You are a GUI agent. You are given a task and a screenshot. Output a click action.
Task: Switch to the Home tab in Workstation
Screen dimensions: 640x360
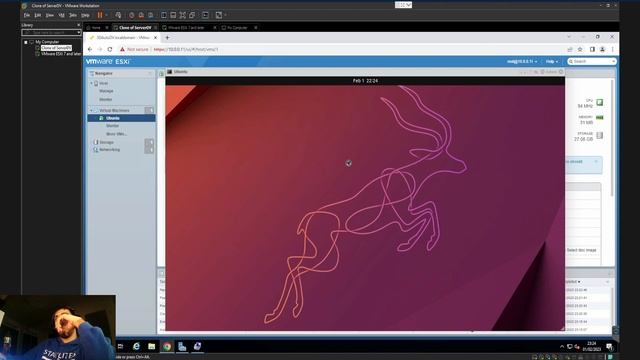96,28
